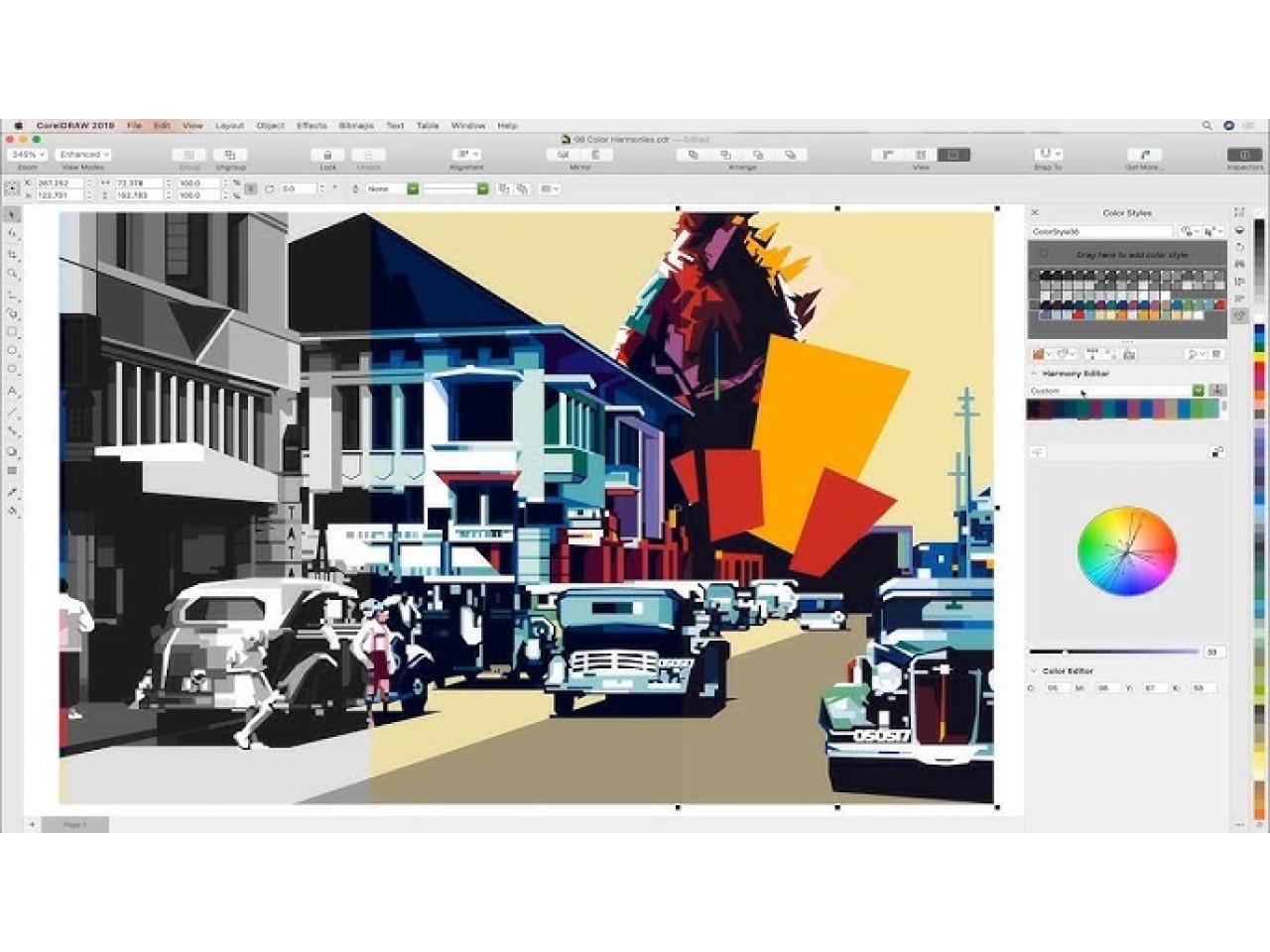
Task: Select the Interactive Fill bucket tool
Action: click(13, 512)
